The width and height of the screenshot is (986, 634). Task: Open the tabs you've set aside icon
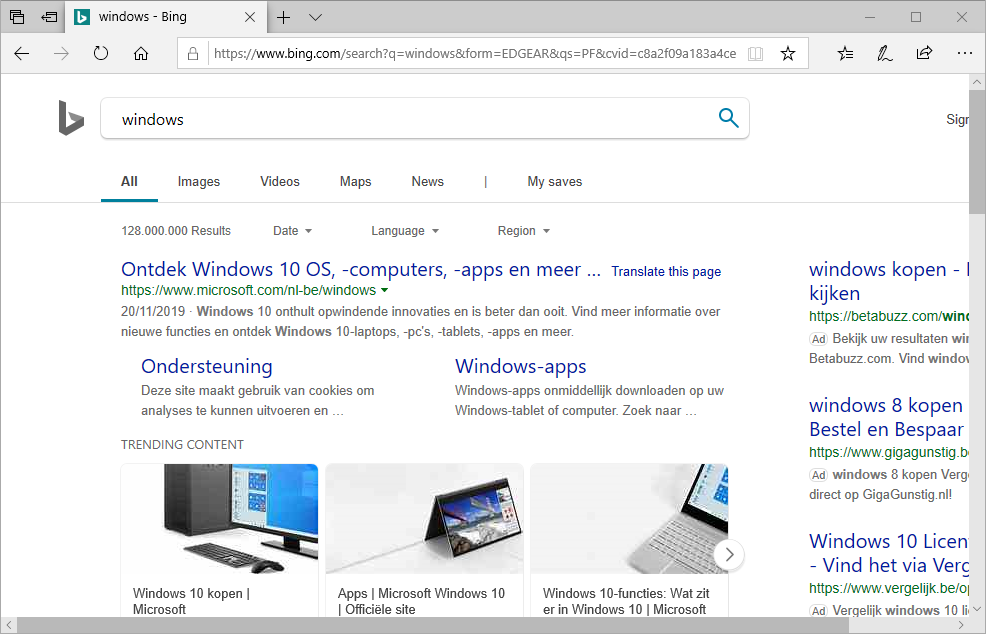[17, 17]
